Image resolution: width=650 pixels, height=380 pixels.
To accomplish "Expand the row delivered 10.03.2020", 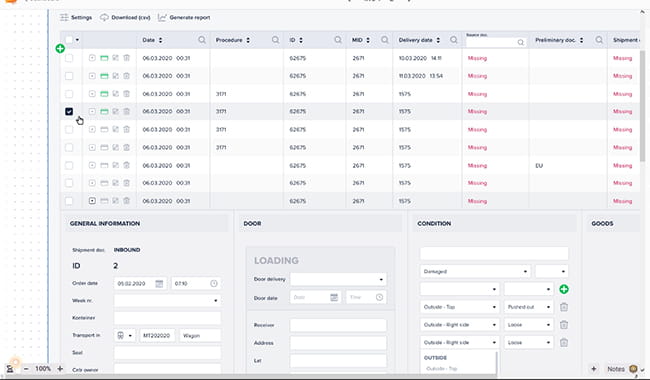I will 92,58.
